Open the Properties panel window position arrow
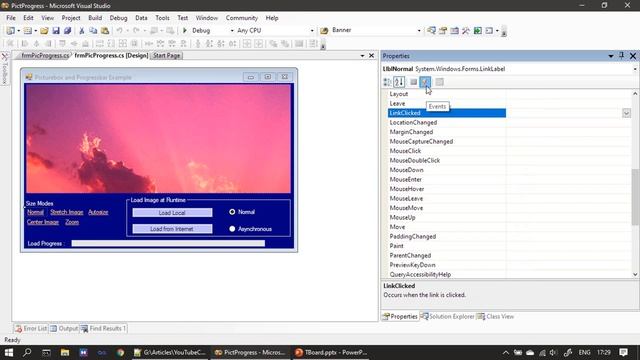Image resolution: width=640 pixels, height=360 pixels. (611, 56)
